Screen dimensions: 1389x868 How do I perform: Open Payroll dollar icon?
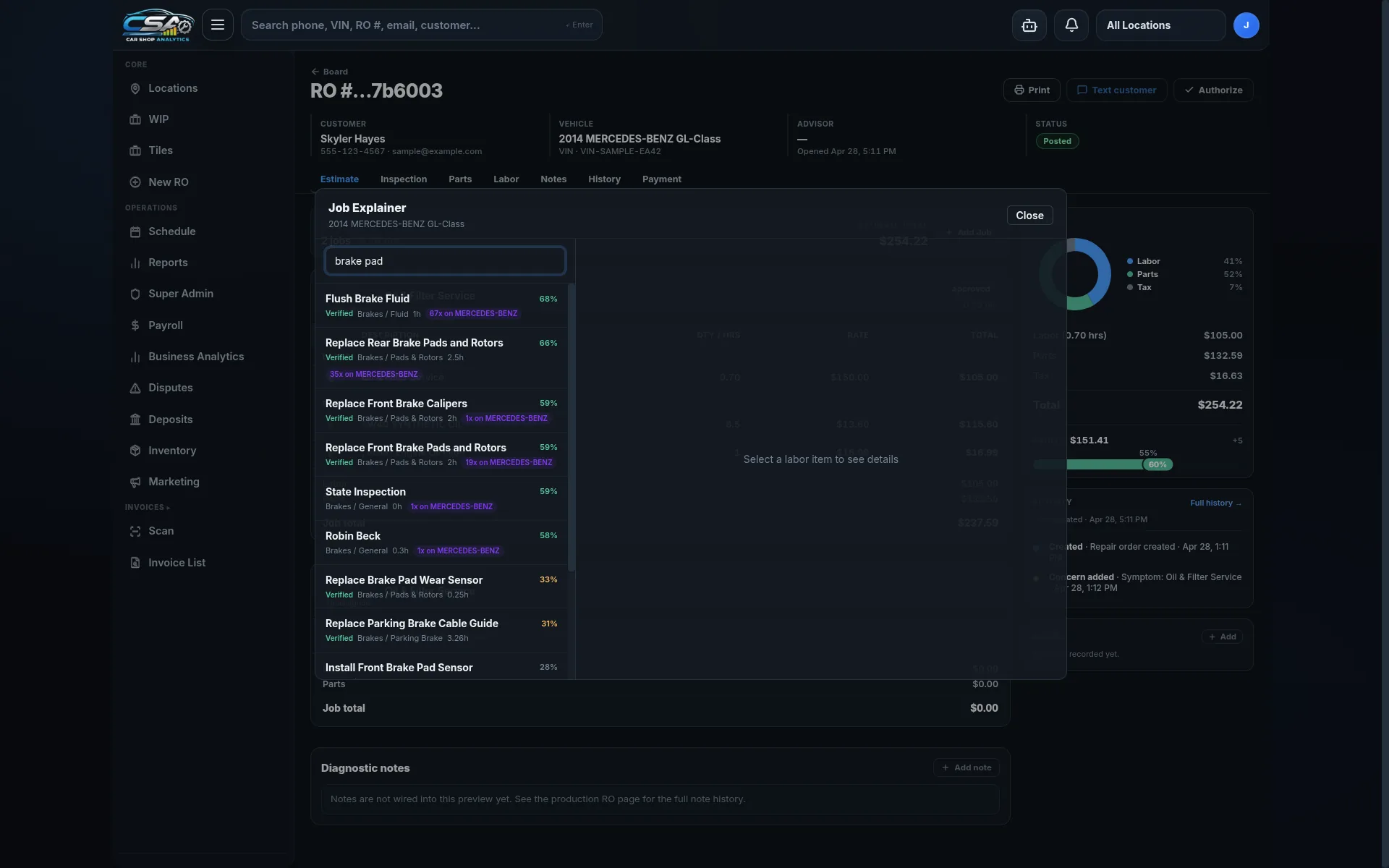[x=135, y=325]
